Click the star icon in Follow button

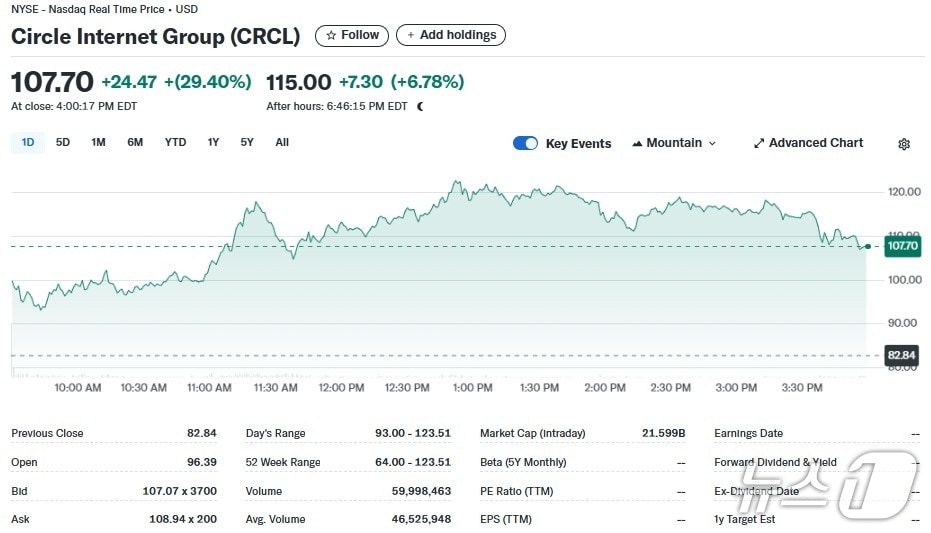[x=331, y=36]
